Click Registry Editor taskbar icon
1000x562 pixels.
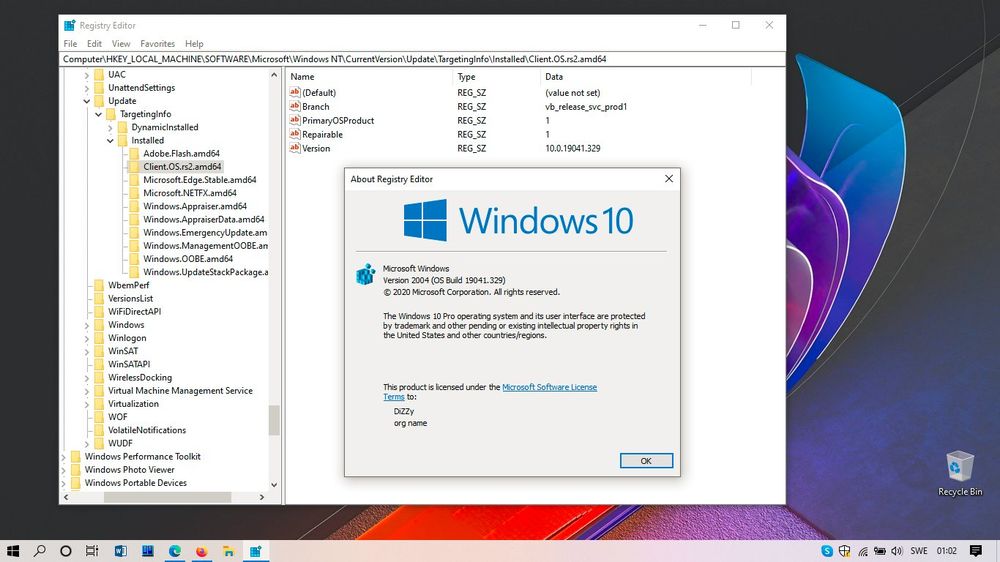[256, 551]
